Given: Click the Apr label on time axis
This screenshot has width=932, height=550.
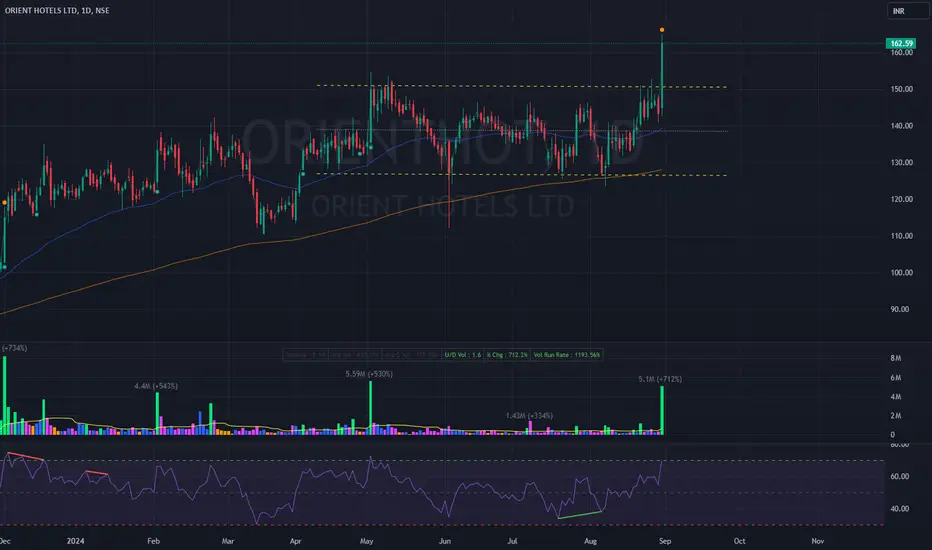Looking at the screenshot, I should pos(295,541).
